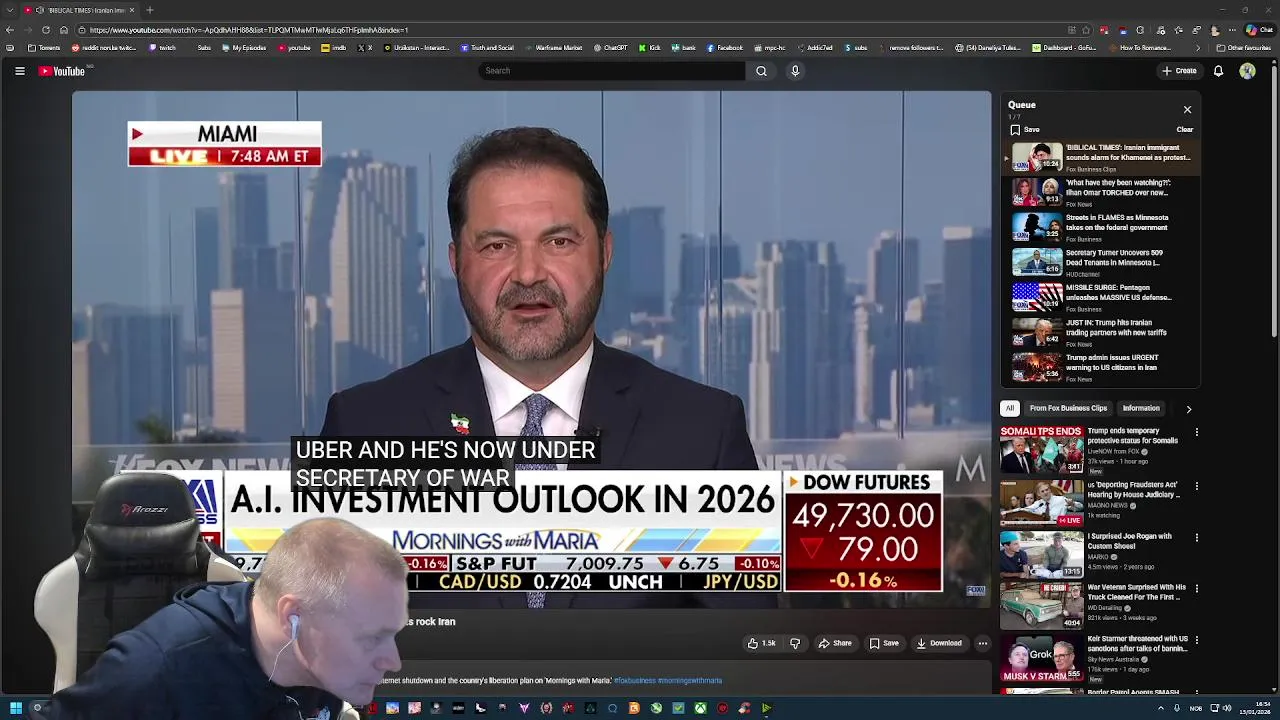Image resolution: width=1280 pixels, height=720 pixels.
Task: Show hidden system tray icons
Action: coord(1160,708)
